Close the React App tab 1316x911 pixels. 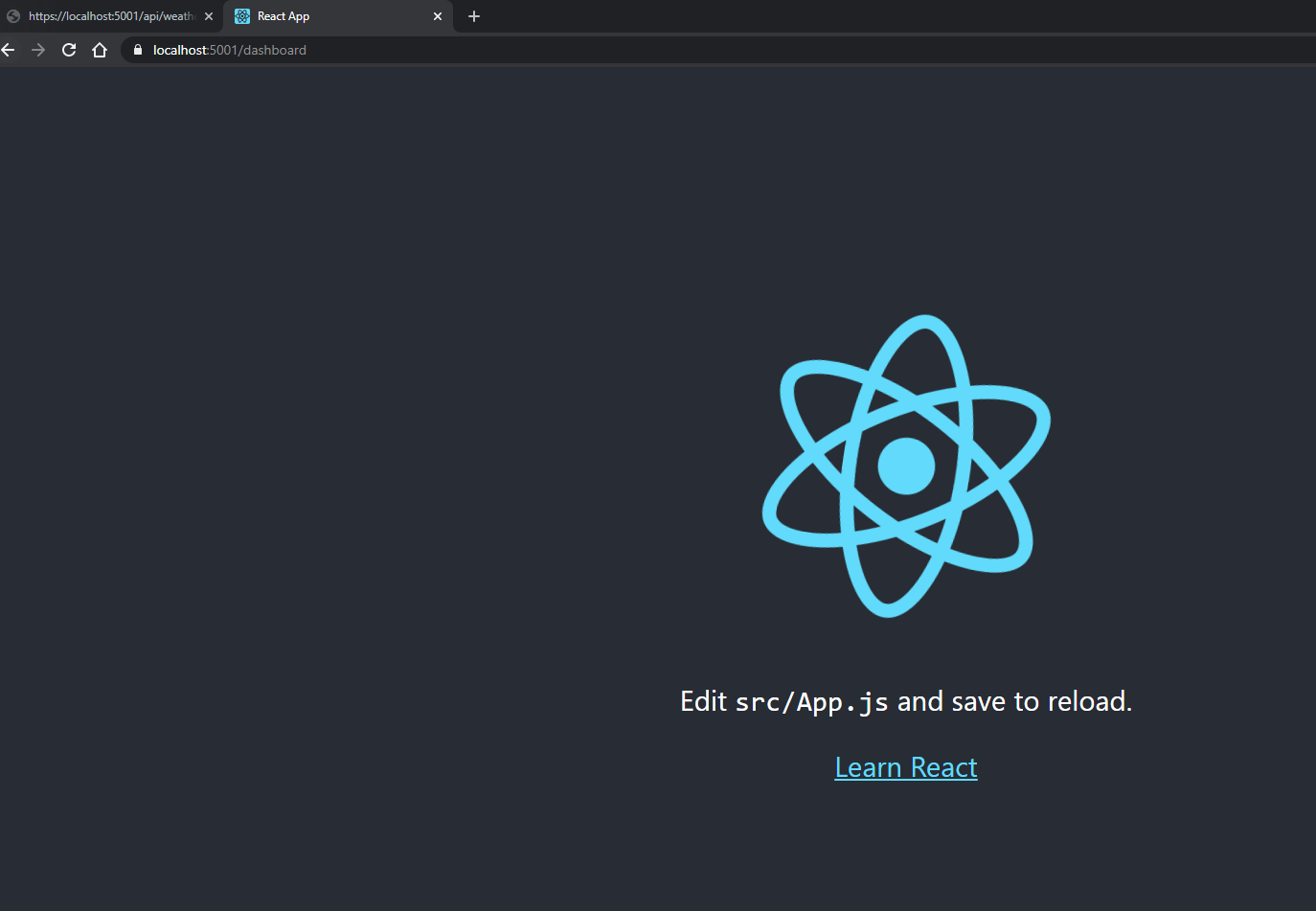pyautogui.click(x=438, y=16)
